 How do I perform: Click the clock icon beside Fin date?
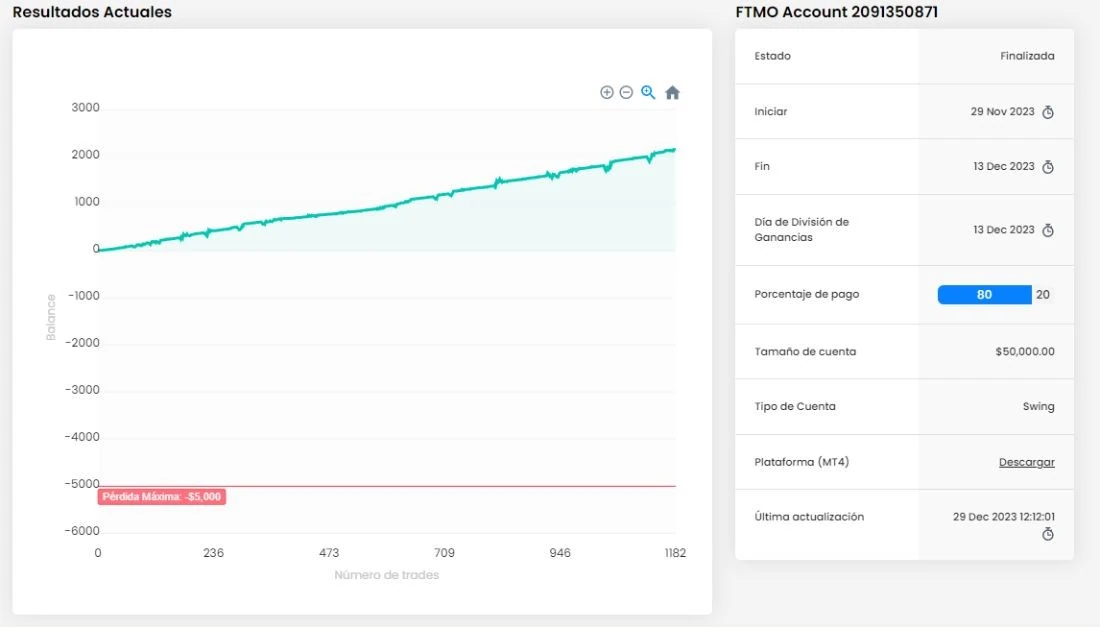1047,167
